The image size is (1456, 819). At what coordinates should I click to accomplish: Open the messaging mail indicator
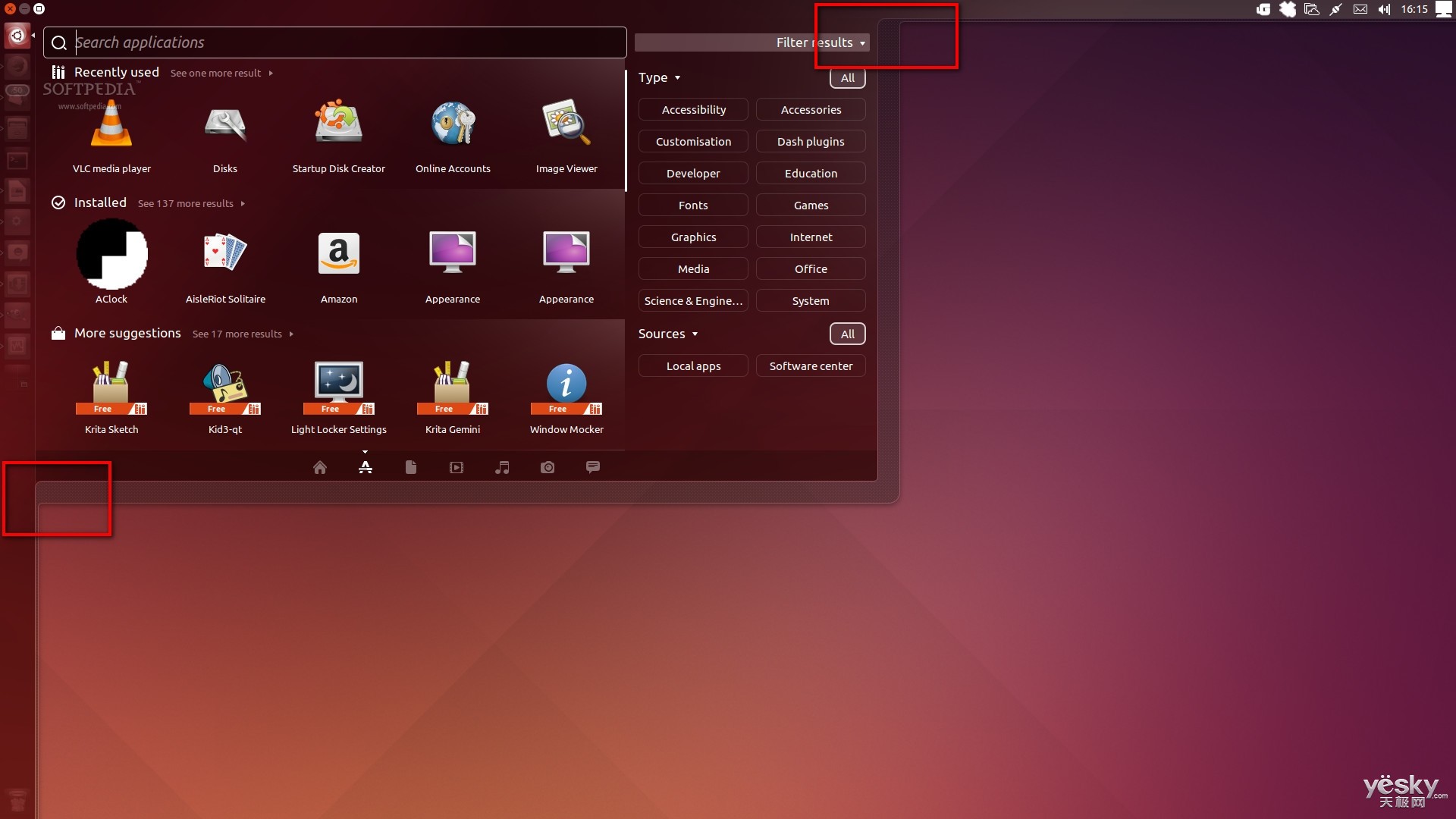1360,9
